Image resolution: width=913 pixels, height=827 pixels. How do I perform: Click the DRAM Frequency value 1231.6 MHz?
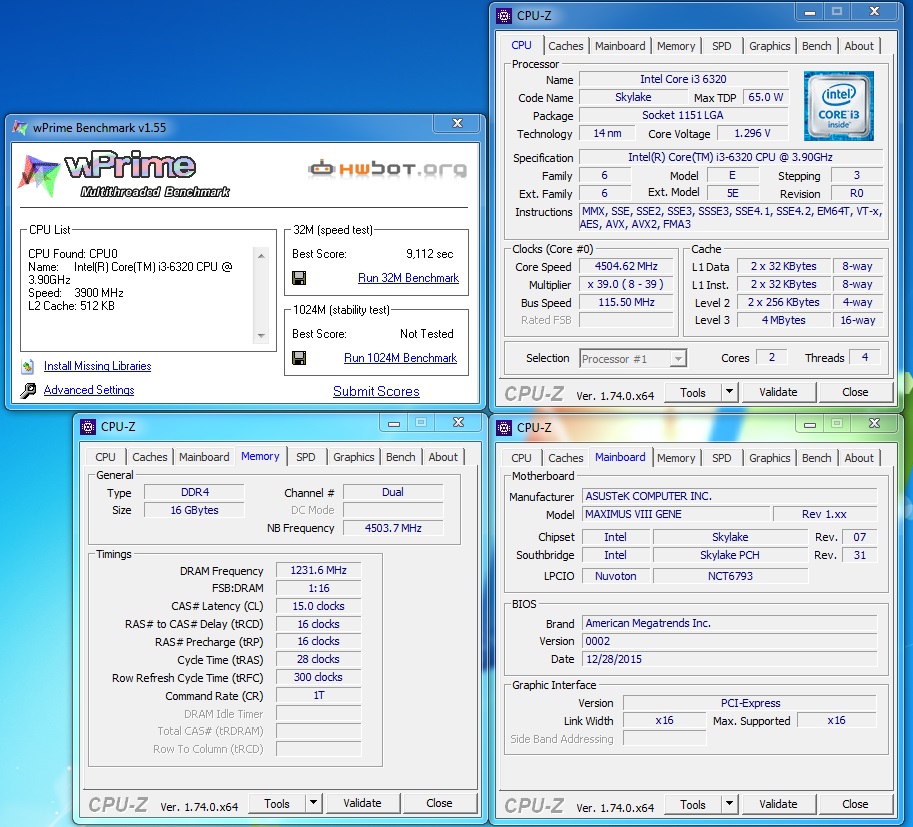coord(319,570)
